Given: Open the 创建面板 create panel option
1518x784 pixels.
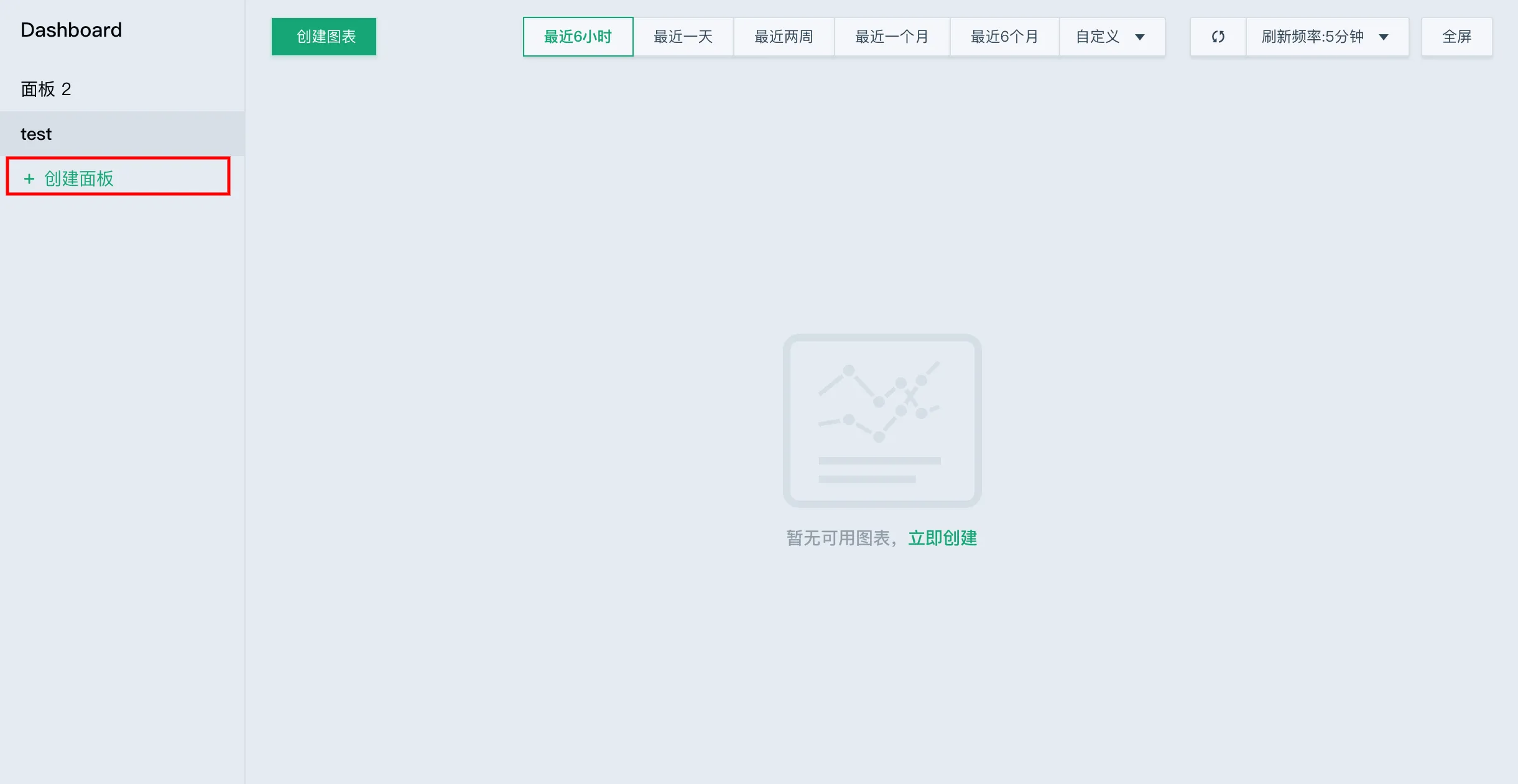Looking at the screenshot, I should 77,178.
